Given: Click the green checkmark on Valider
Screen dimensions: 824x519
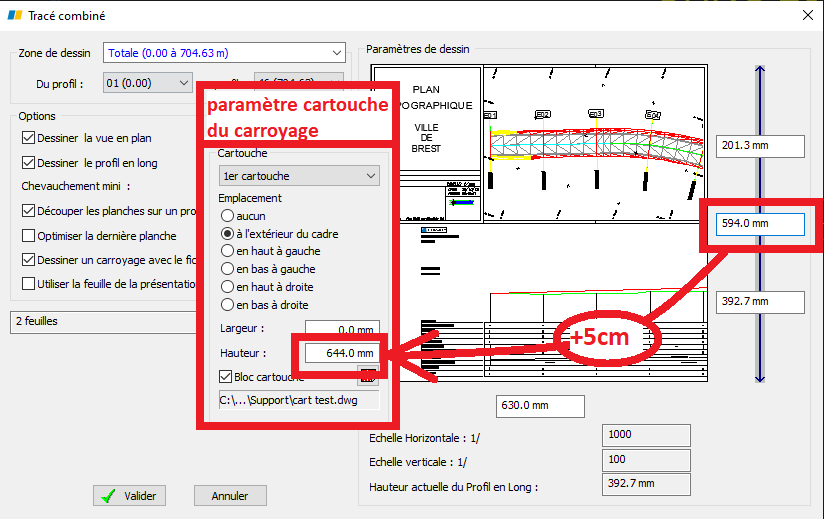Looking at the screenshot, I should (x=109, y=496).
